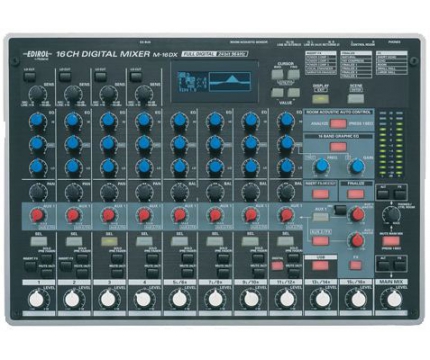Toggle the LO CUT button on channel 4
The image size is (430, 360).
[x=135, y=76]
